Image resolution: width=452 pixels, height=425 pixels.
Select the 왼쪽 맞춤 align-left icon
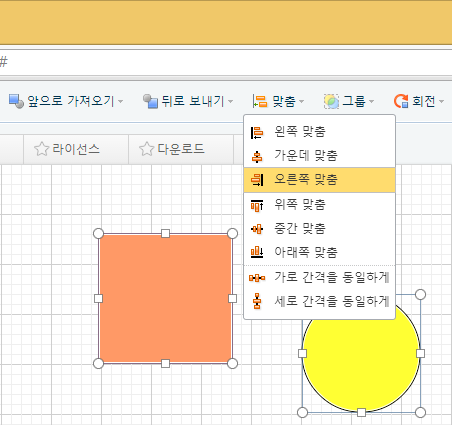(x=257, y=132)
